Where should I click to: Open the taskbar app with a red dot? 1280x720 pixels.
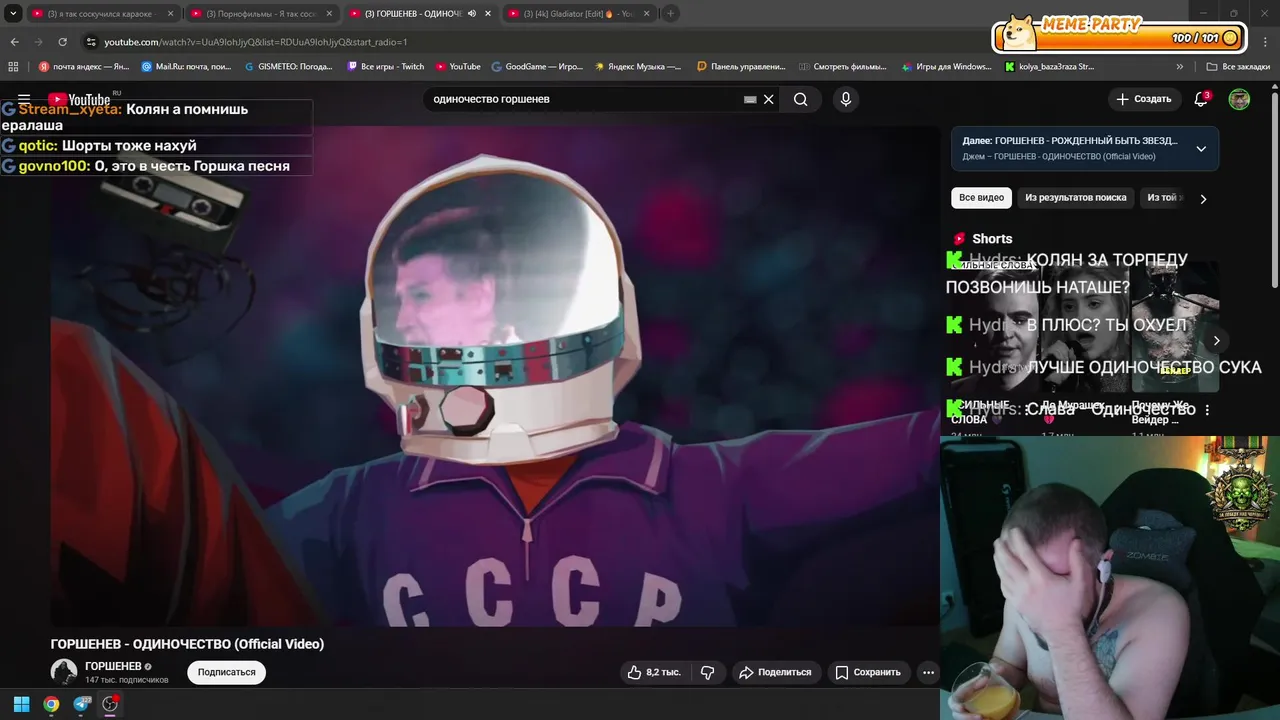click(111, 704)
